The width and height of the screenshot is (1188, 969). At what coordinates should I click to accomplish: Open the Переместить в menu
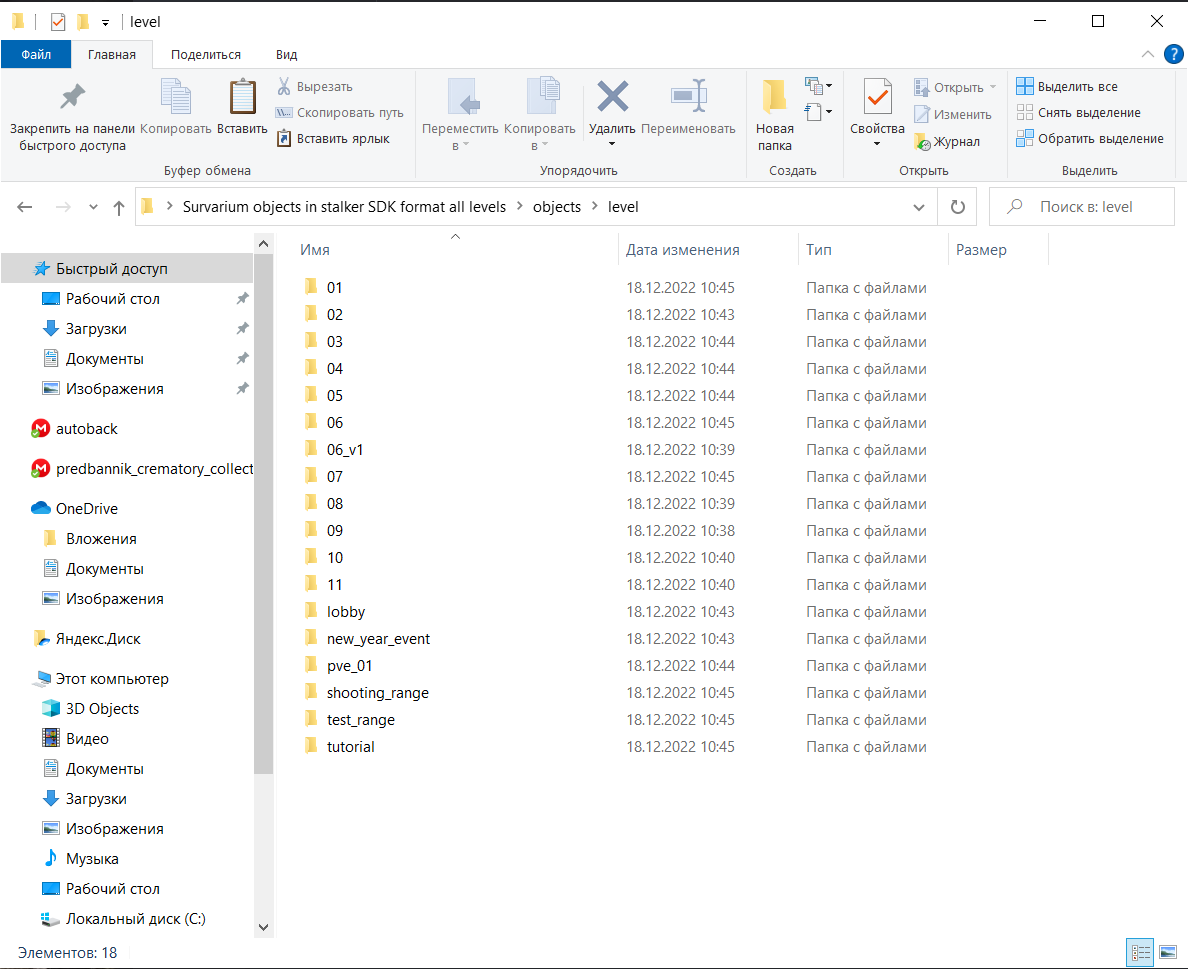[461, 114]
